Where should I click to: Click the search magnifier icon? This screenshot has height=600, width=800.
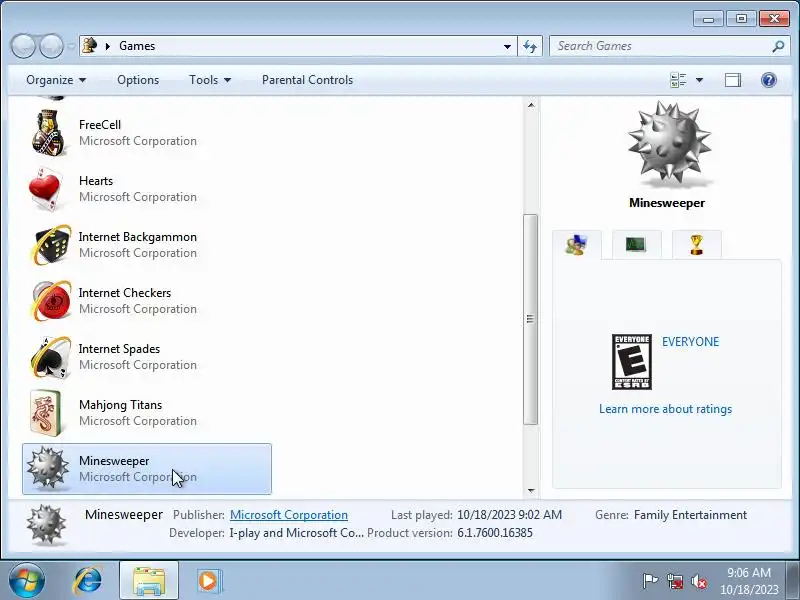[x=778, y=46]
